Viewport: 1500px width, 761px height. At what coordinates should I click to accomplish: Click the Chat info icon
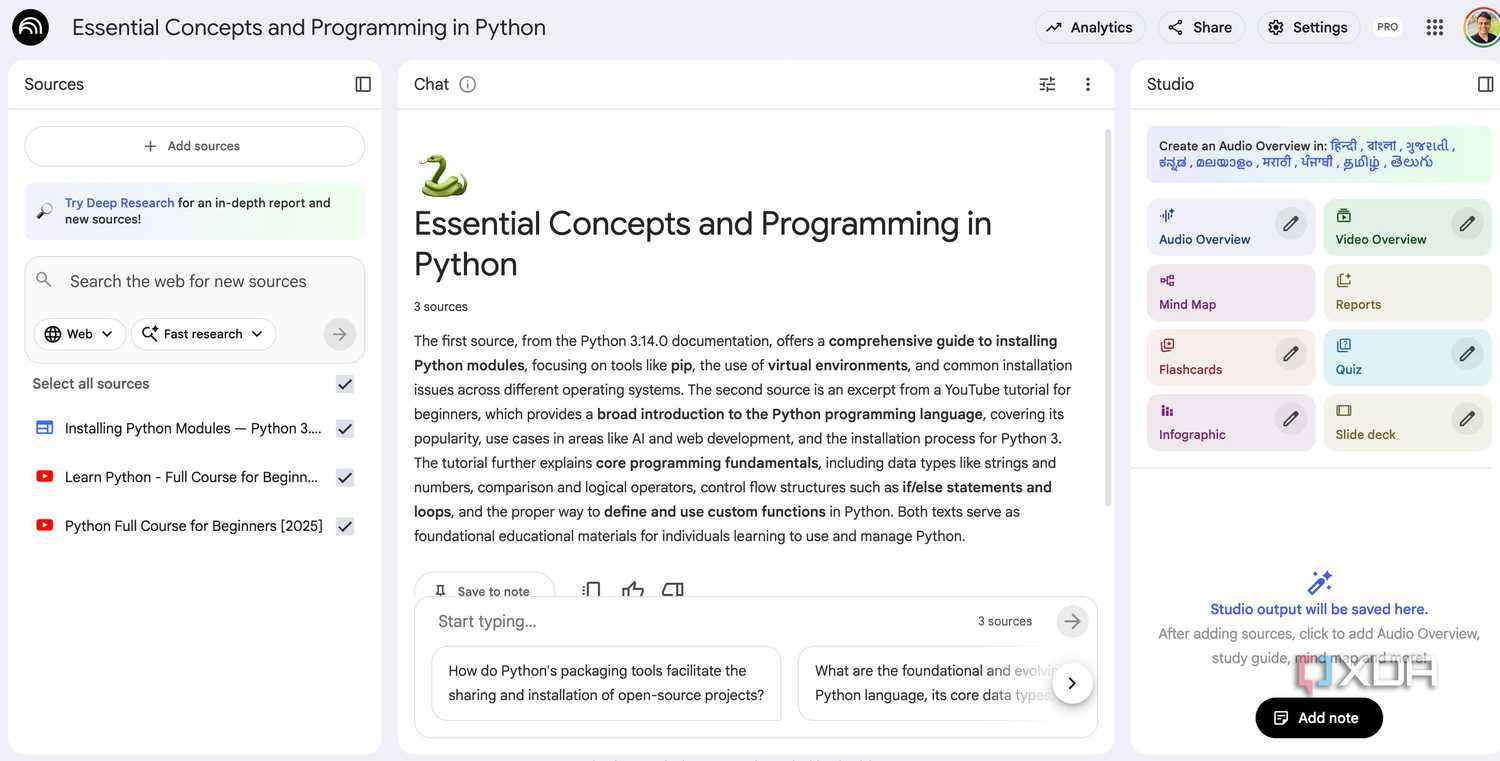(467, 84)
